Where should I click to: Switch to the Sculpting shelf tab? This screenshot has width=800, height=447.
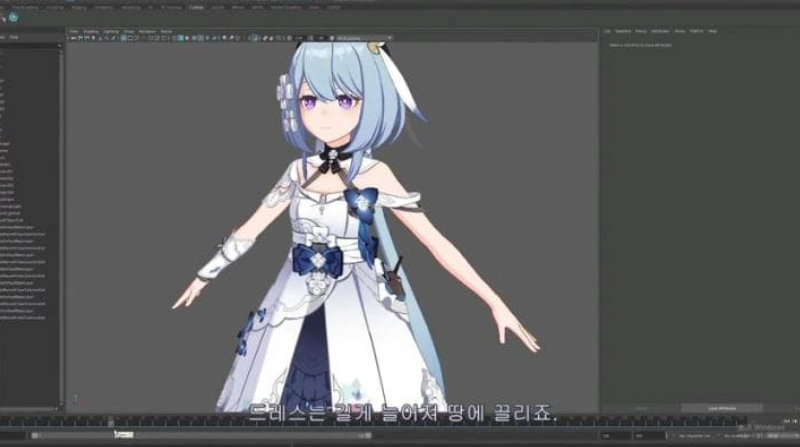[55, 8]
